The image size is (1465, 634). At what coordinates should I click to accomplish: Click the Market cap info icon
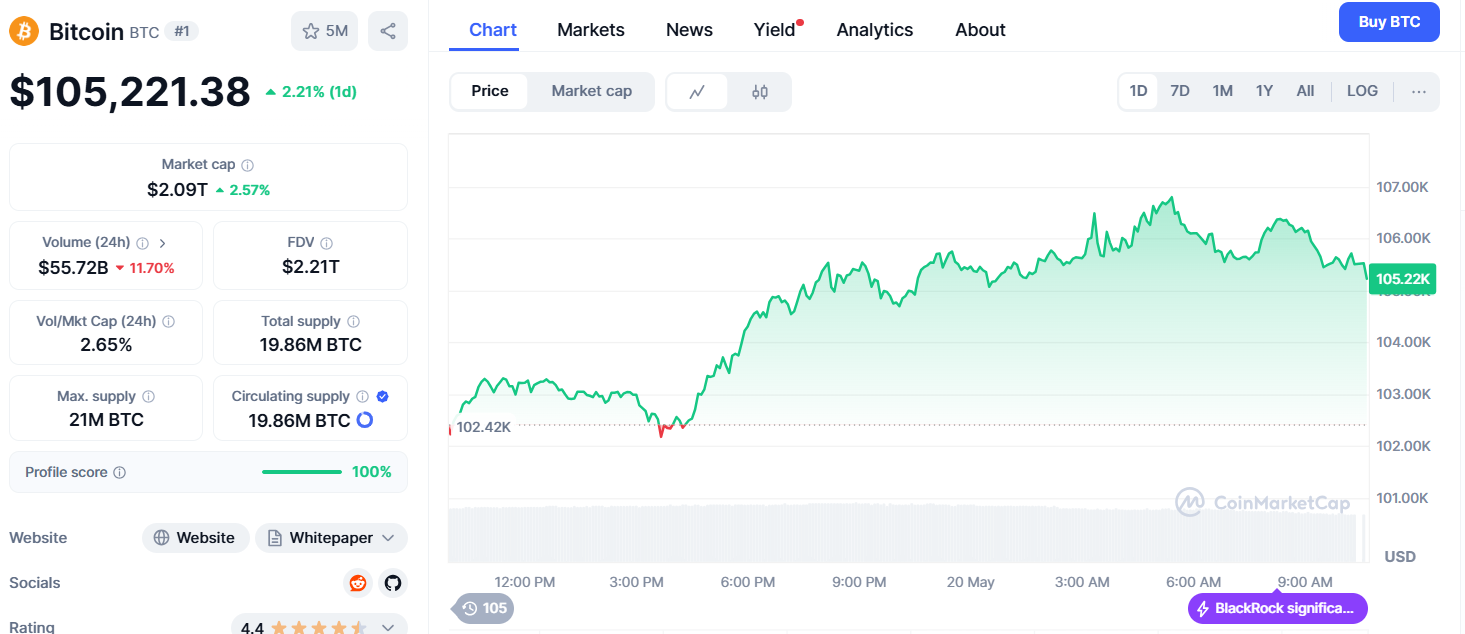[247, 165]
